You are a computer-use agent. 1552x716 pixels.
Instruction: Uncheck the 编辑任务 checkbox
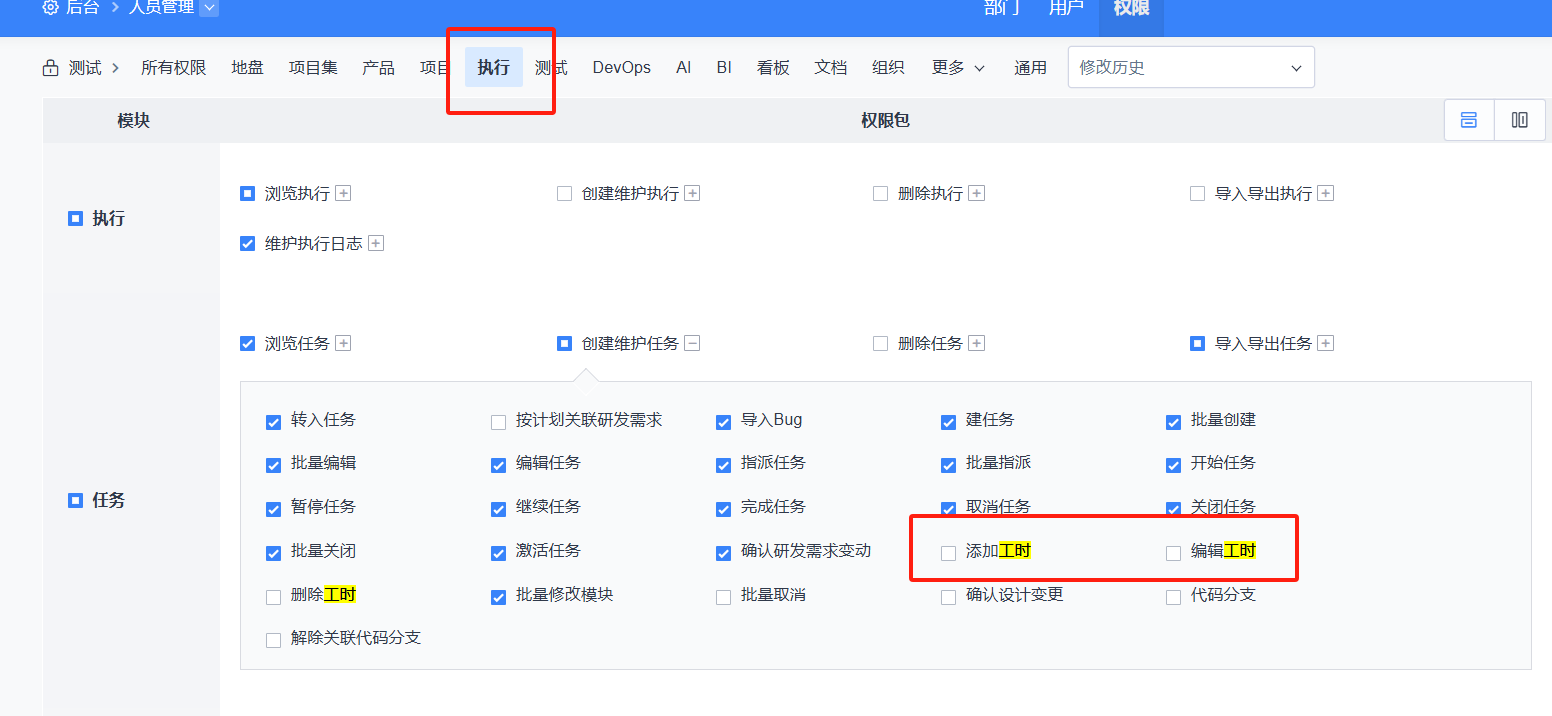[498, 465]
